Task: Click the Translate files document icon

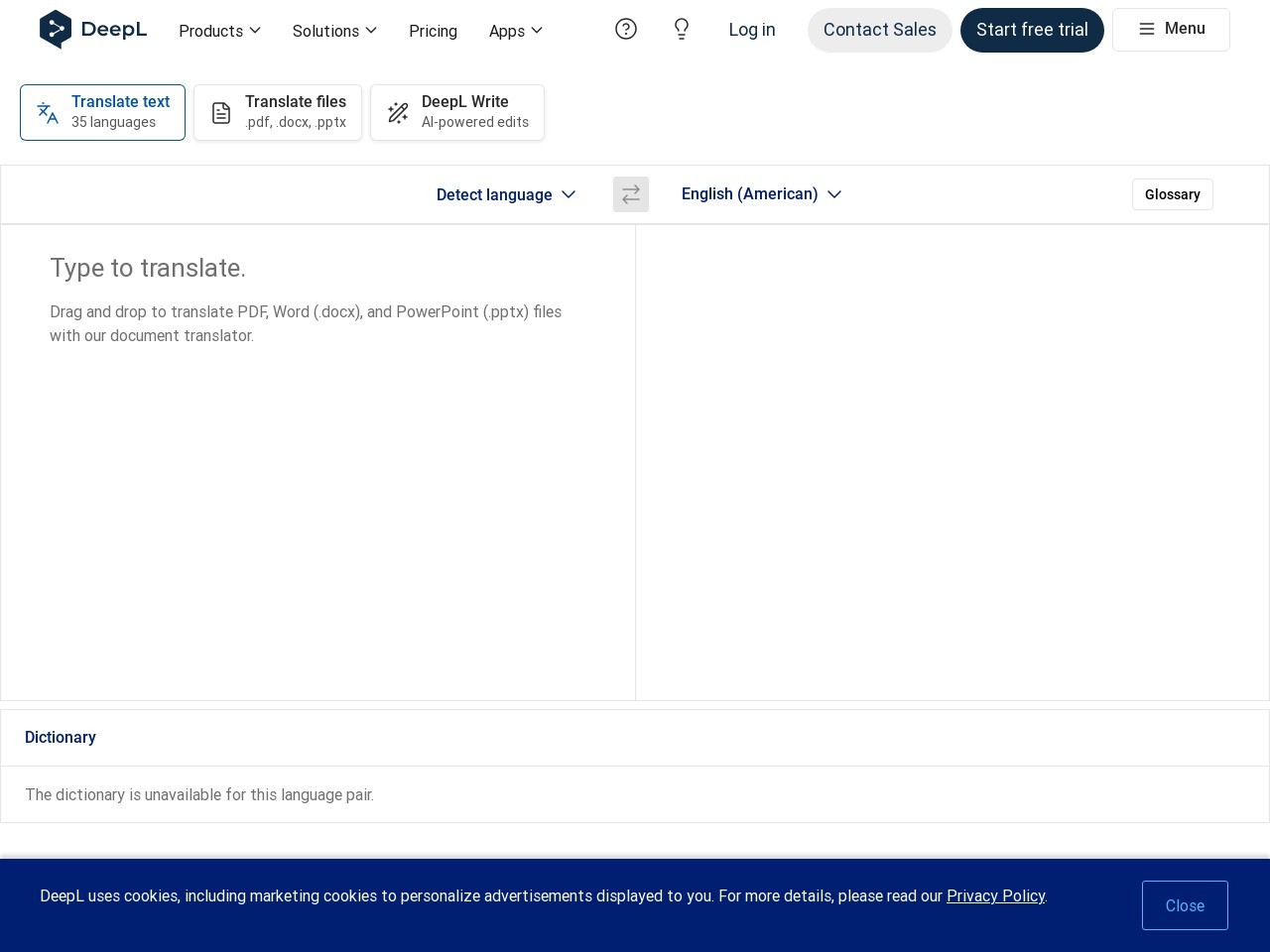Action: tap(221, 113)
